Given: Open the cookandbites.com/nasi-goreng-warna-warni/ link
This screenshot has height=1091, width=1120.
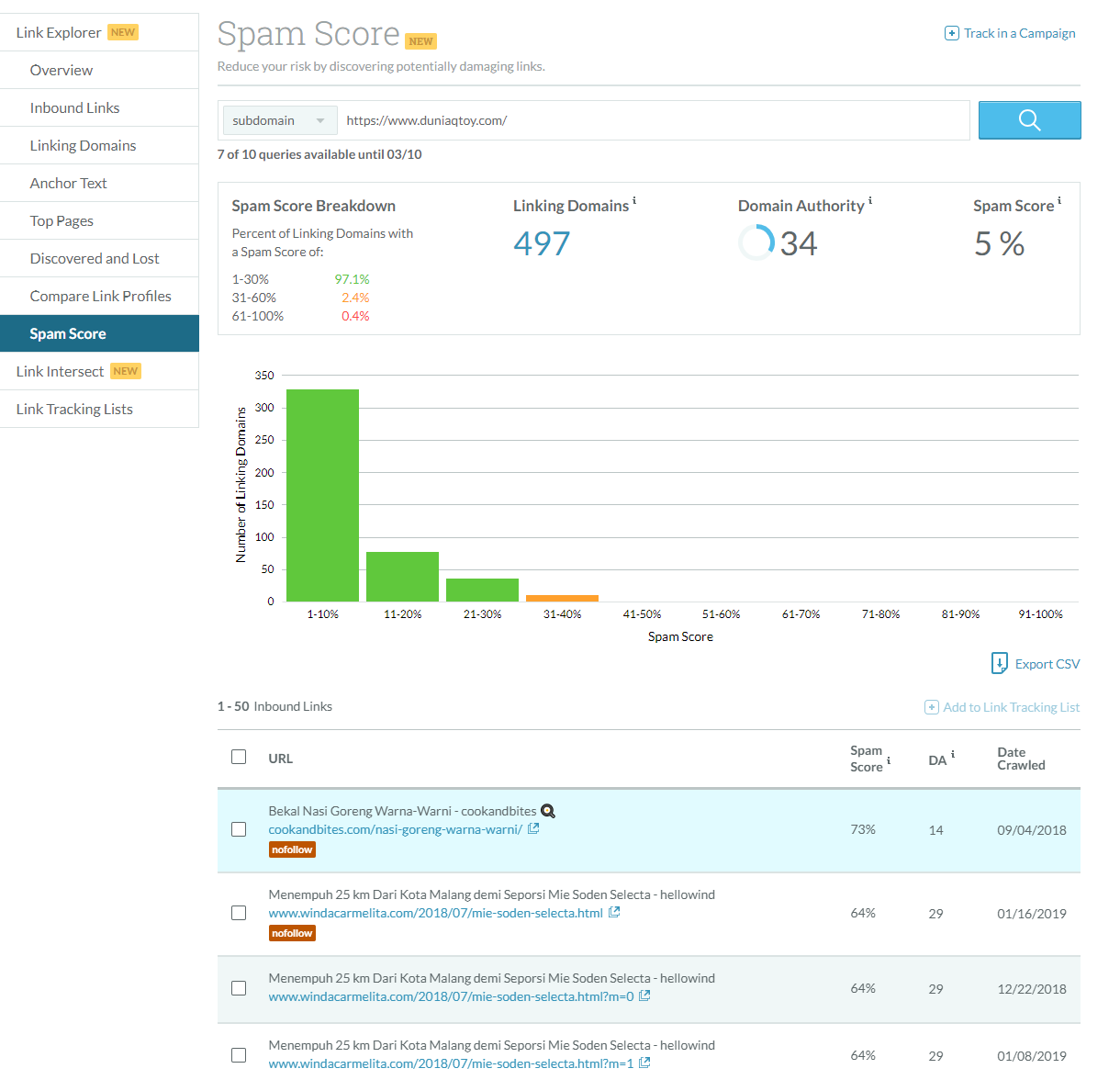Looking at the screenshot, I should [x=395, y=829].
